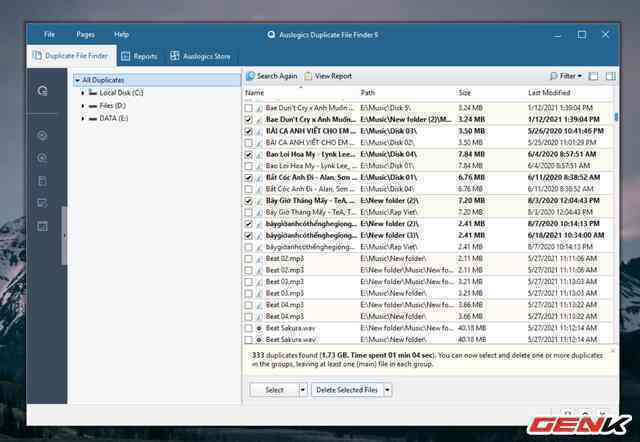
Task: Uncheck Bất Cóc Anh Đi in Disk 01
Action: (248, 178)
